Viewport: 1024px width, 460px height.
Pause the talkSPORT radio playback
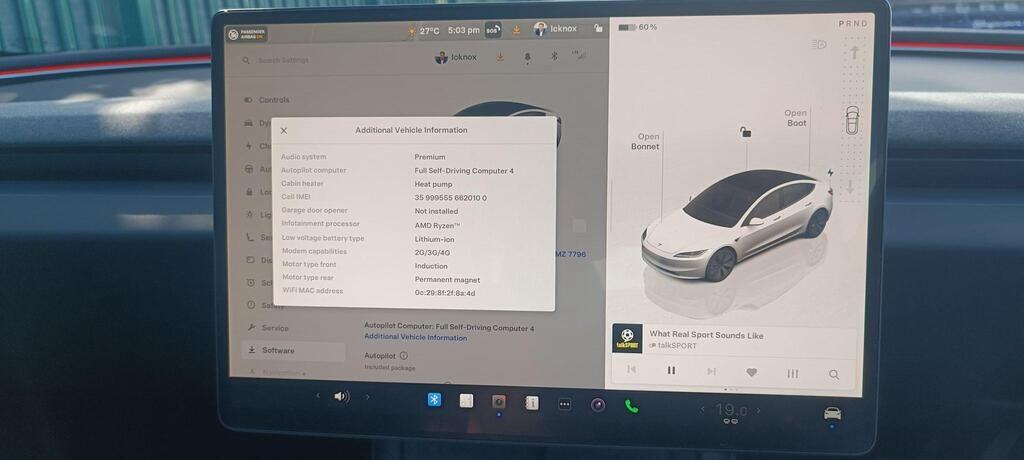tap(671, 371)
